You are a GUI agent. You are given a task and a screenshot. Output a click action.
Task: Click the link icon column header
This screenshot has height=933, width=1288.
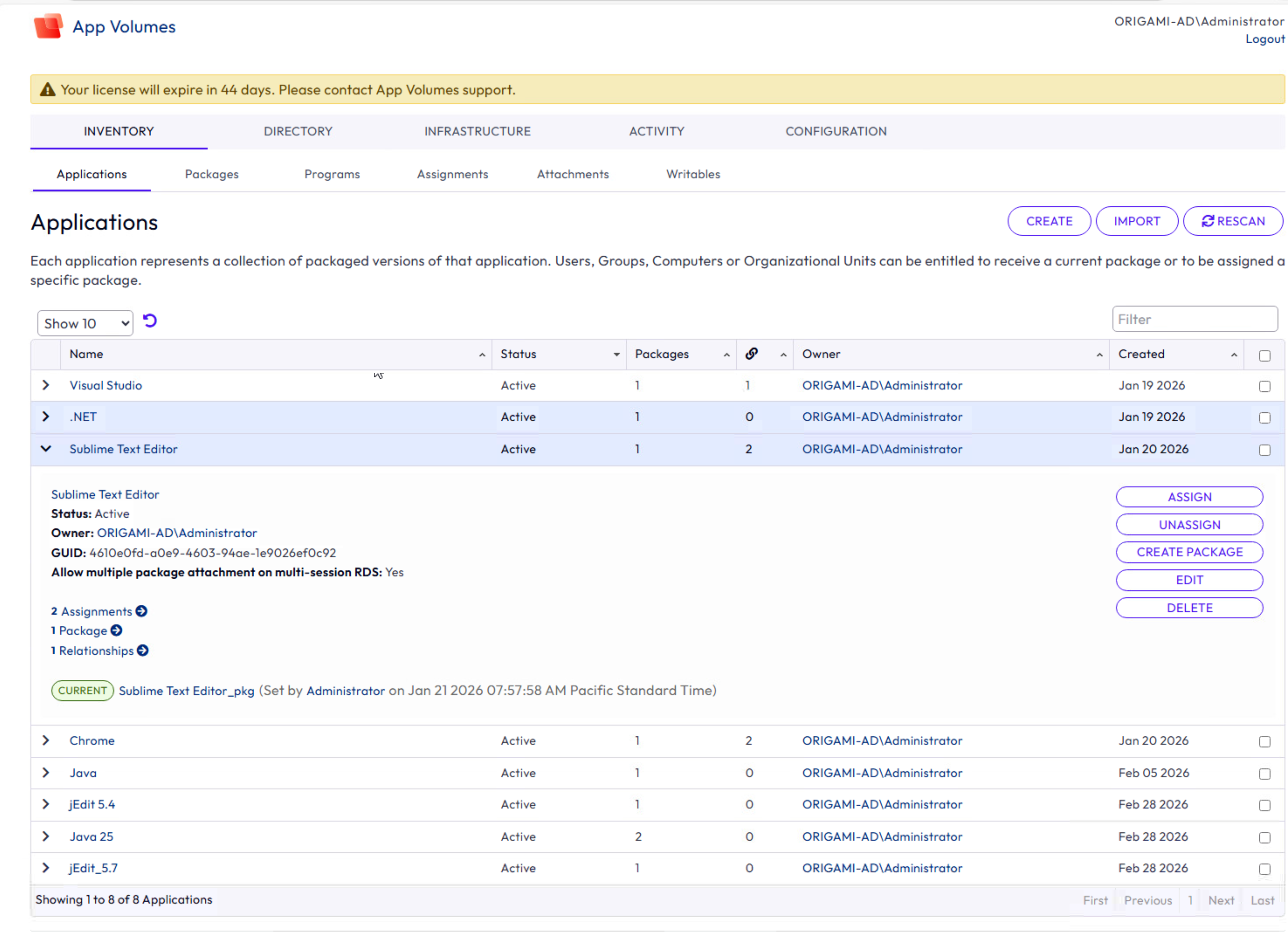751,354
